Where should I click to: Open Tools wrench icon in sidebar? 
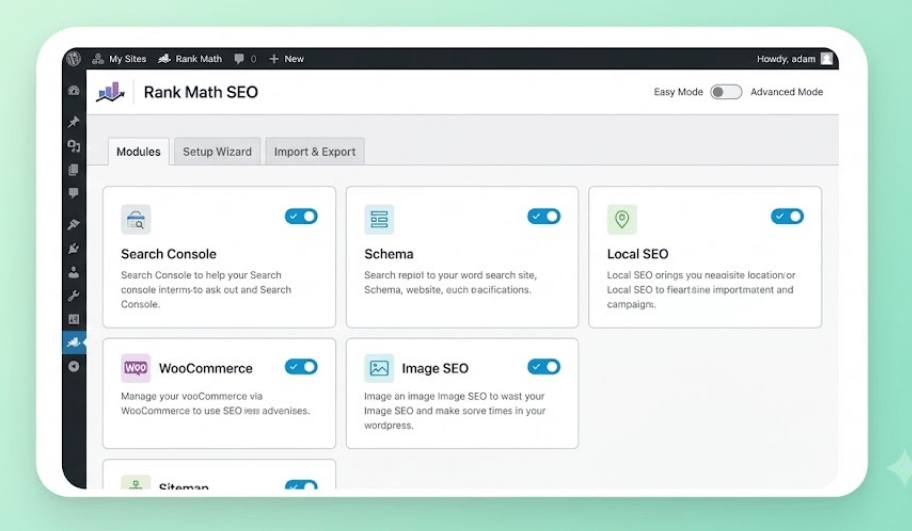click(74, 295)
